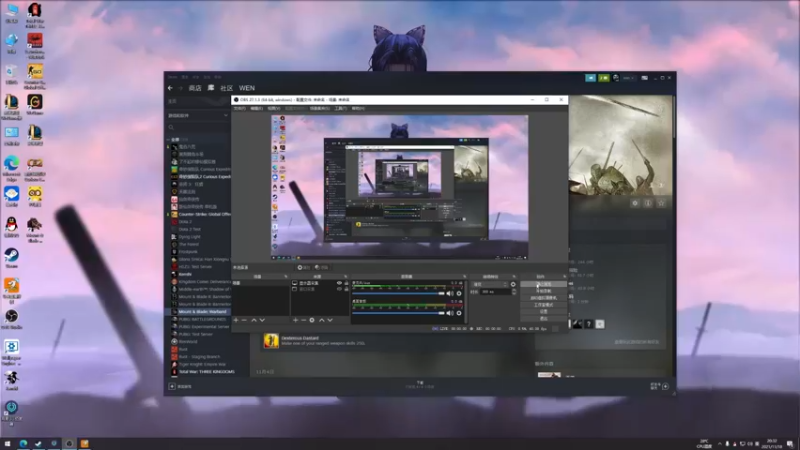Open Steam Store tab

tap(195, 88)
